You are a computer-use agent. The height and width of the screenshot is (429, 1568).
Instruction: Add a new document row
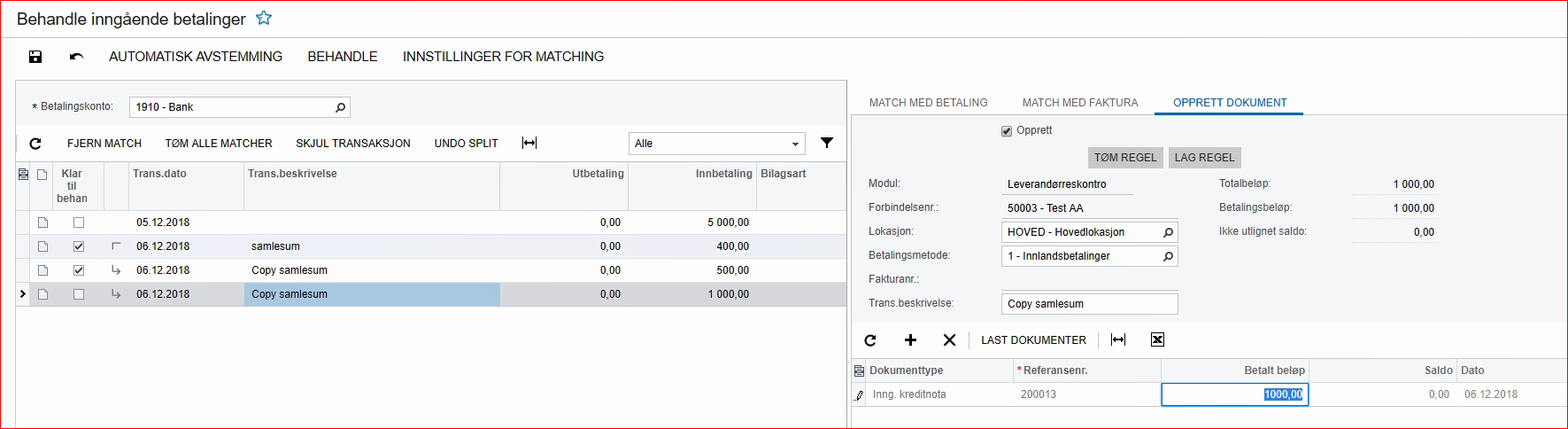pyautogui.click(x=910, y=340)
